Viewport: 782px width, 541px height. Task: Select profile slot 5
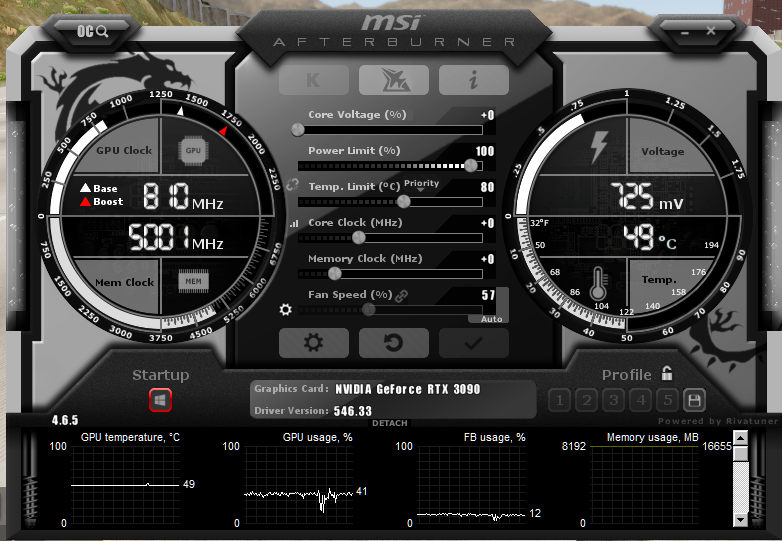668,400
